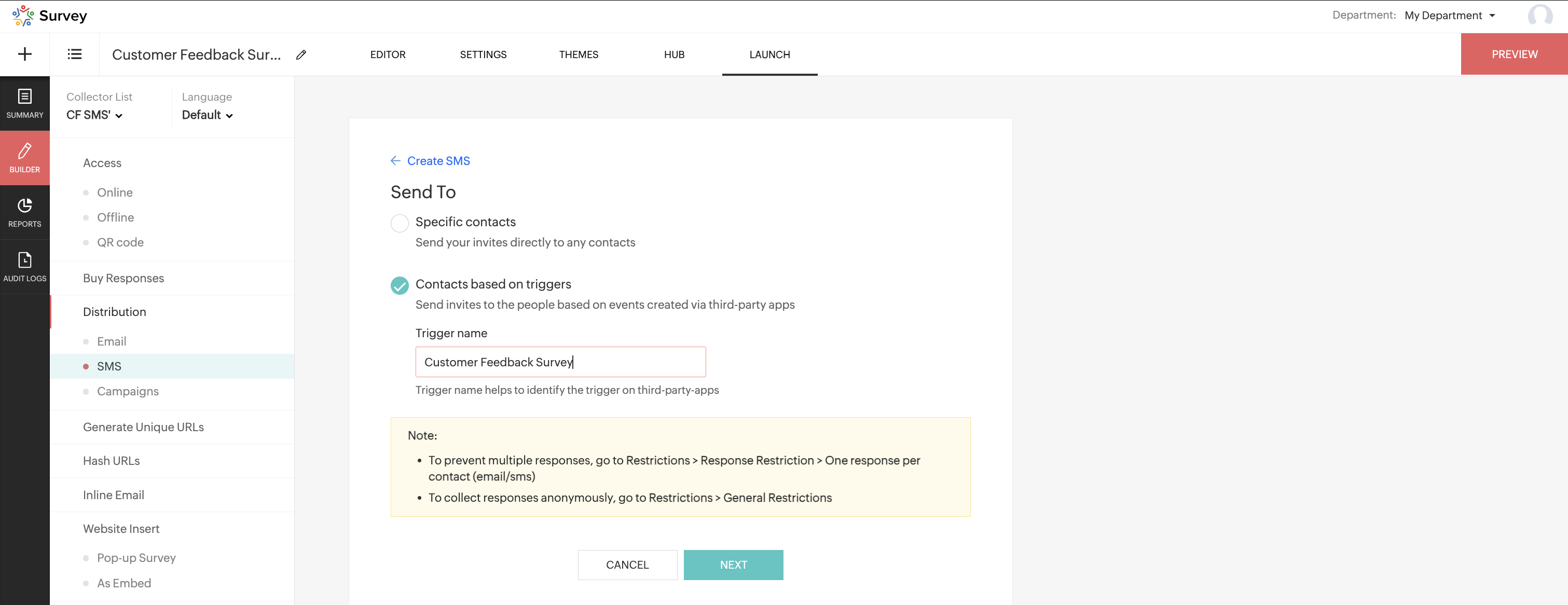This screenshot has height=605, width=1568.
Task: Open the My Department dropdown
Action: (x=1449, y=15)
